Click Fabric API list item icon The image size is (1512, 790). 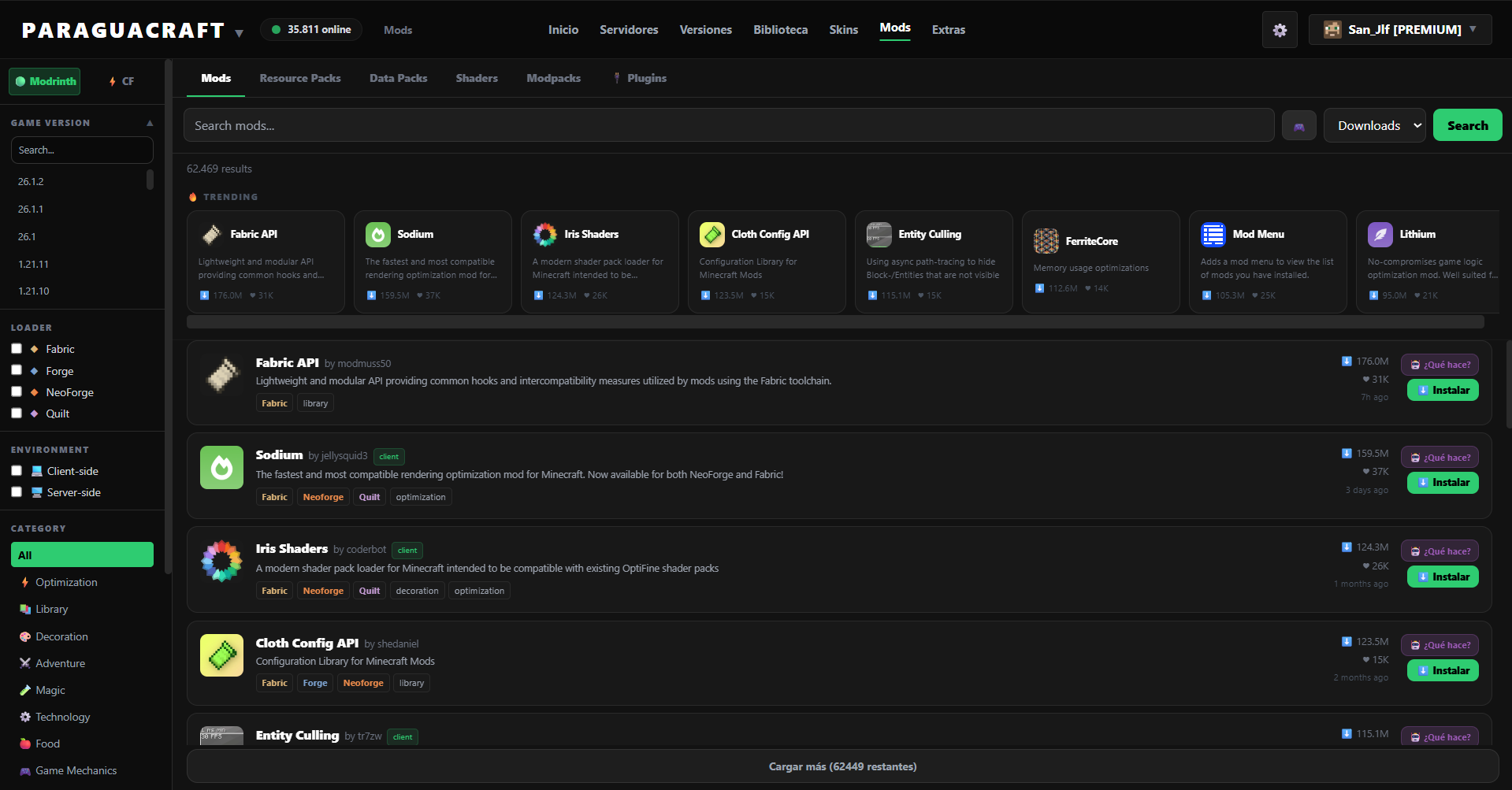pos(222,375)
